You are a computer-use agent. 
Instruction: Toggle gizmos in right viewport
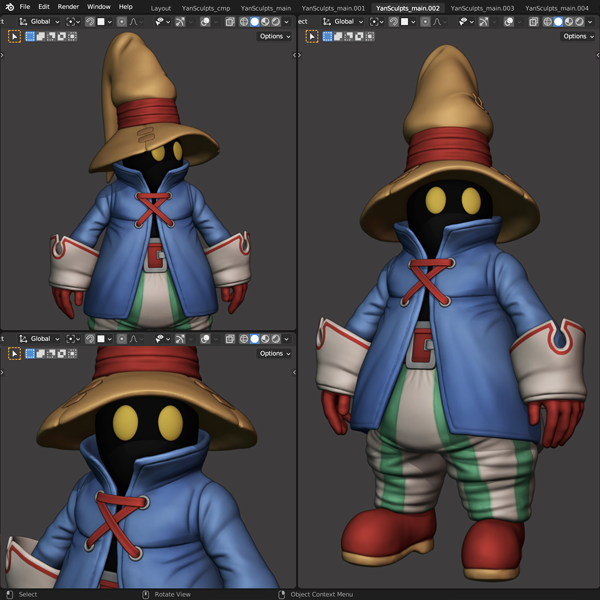click(483, 22)
